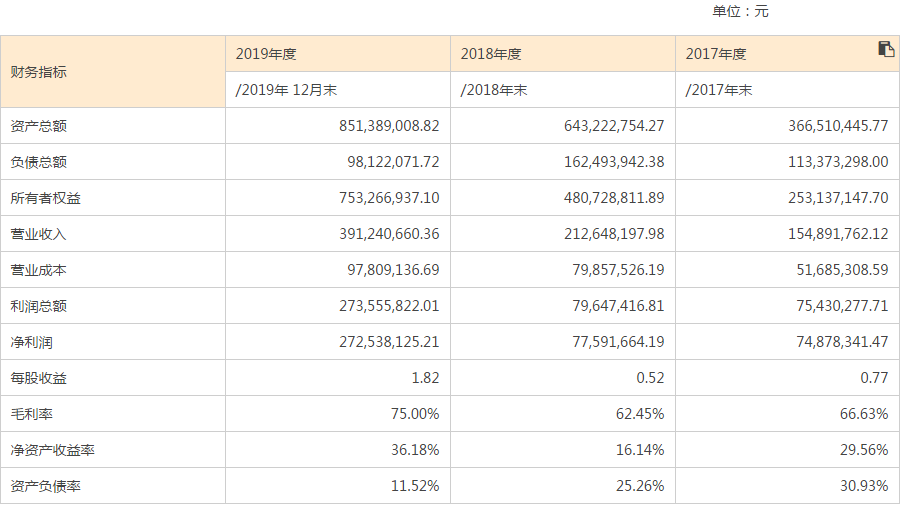Click the 负债总额 row label
Image resolution: width=905 pixels, height=513 pixels.
(x=39, y=162)
